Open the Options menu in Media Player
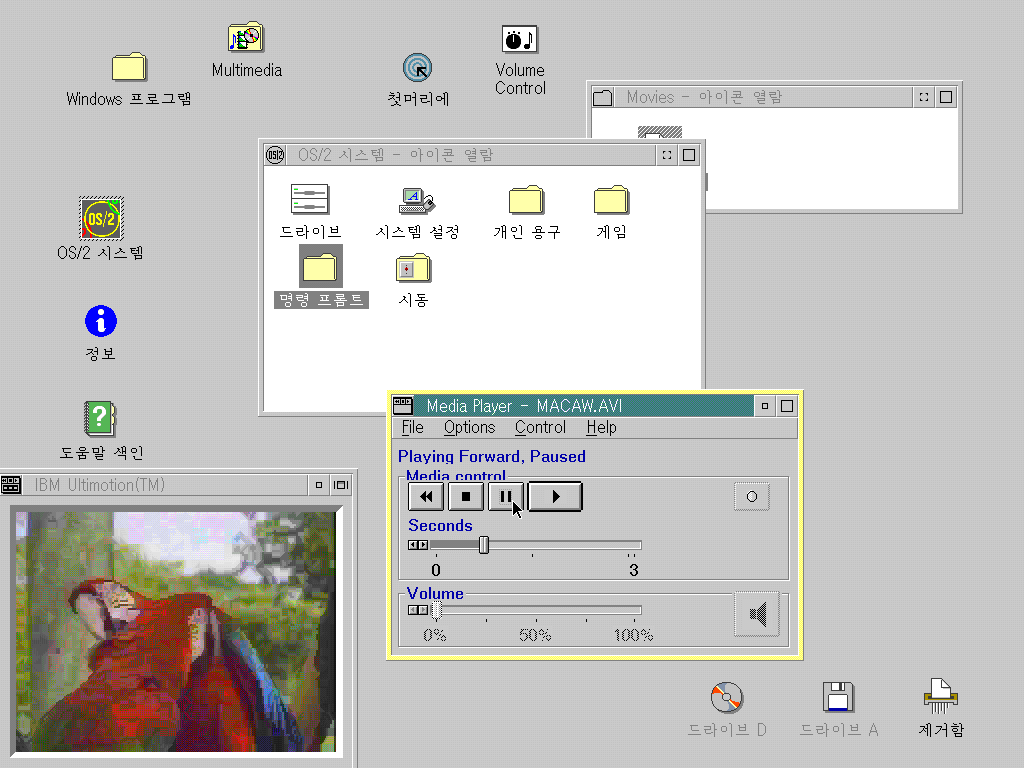 [x=470, y=427]
